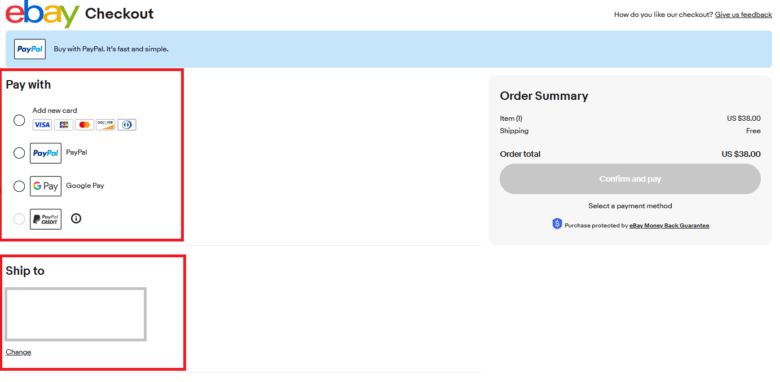Click the PayPal logo in blue banner
Image resolution: width=780 pixels, height=382 pixels.
tap(30, 49)
